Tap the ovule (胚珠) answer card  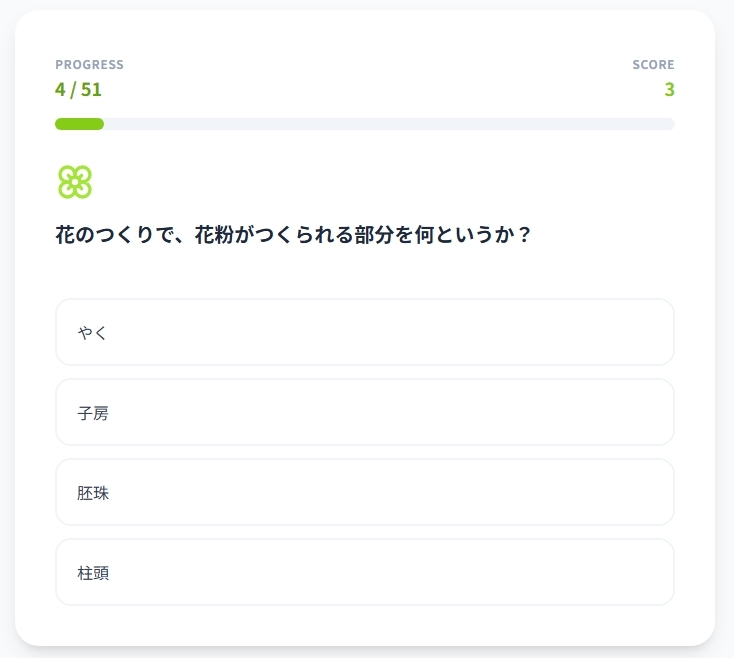point(365,492)
